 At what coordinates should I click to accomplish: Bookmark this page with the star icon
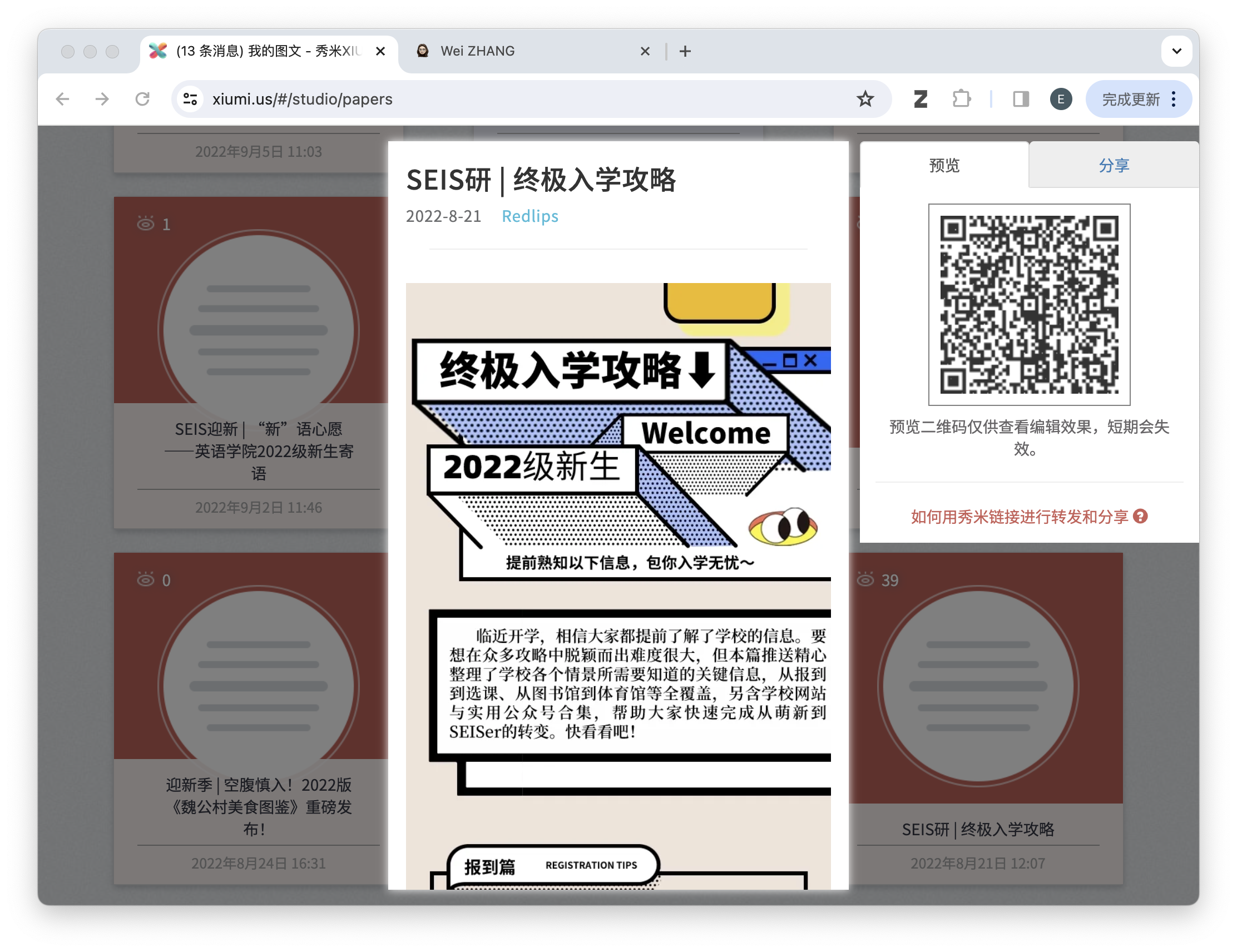tap(865, 99)
